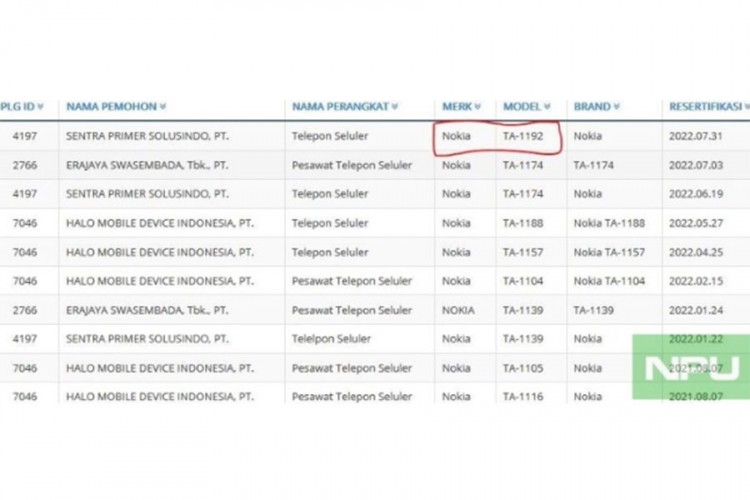The width and height of the screenshot is (750, 500).
Task: Select model cell TA-1188
Action: [x=523, y=223]
